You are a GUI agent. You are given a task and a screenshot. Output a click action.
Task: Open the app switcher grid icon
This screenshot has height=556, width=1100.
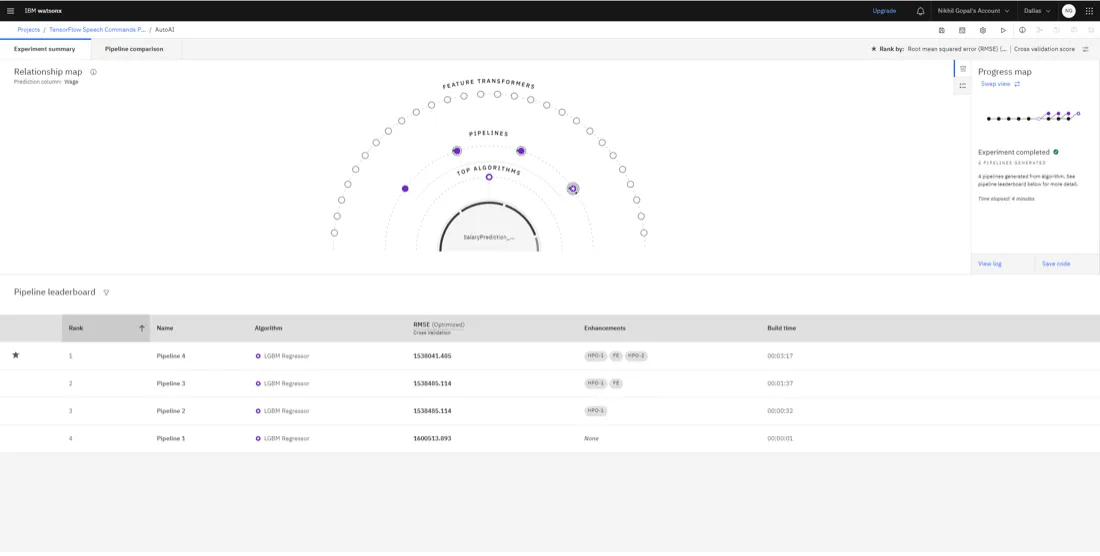click(1089, 11)
